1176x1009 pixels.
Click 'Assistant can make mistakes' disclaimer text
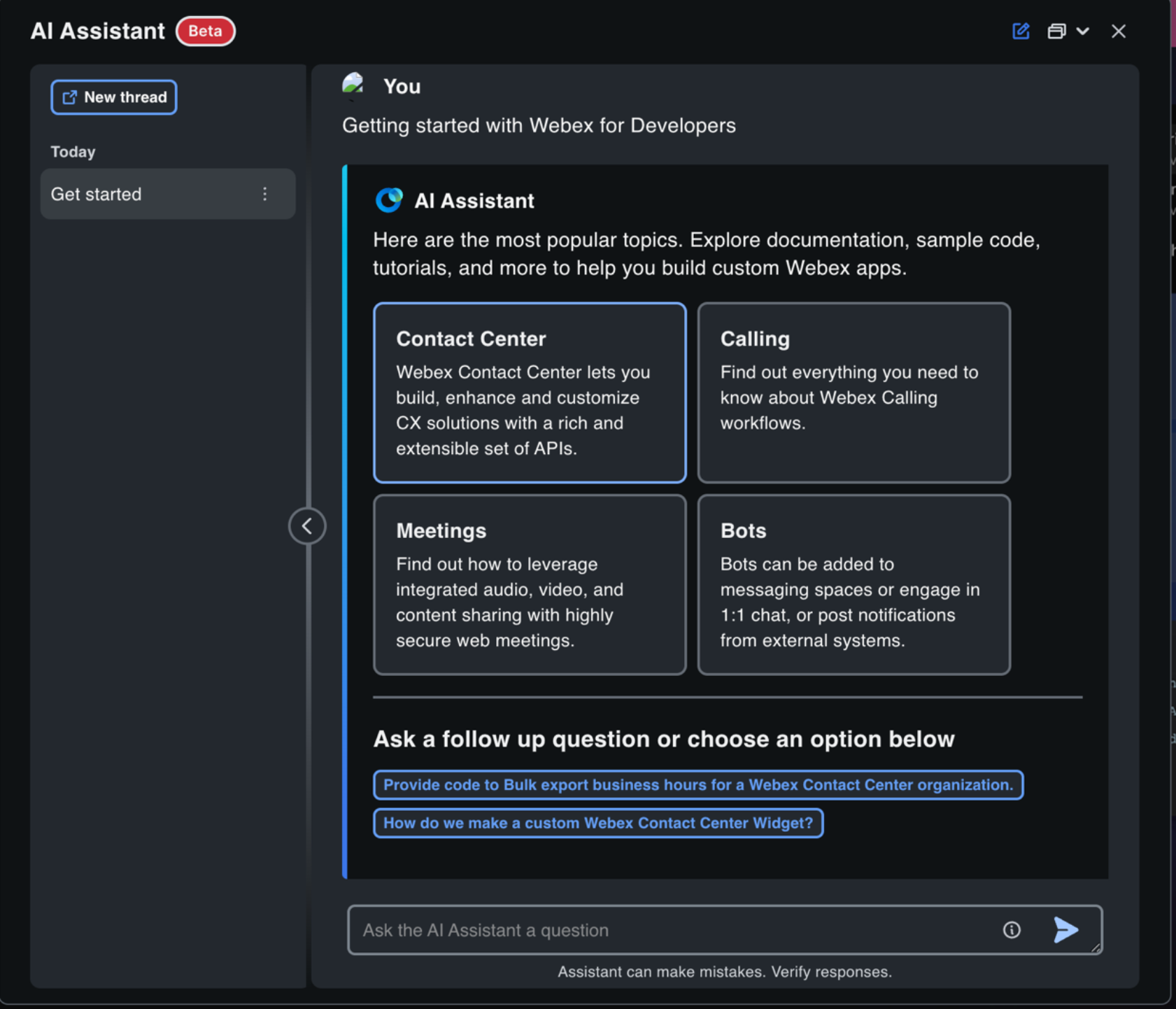point(725,972)
